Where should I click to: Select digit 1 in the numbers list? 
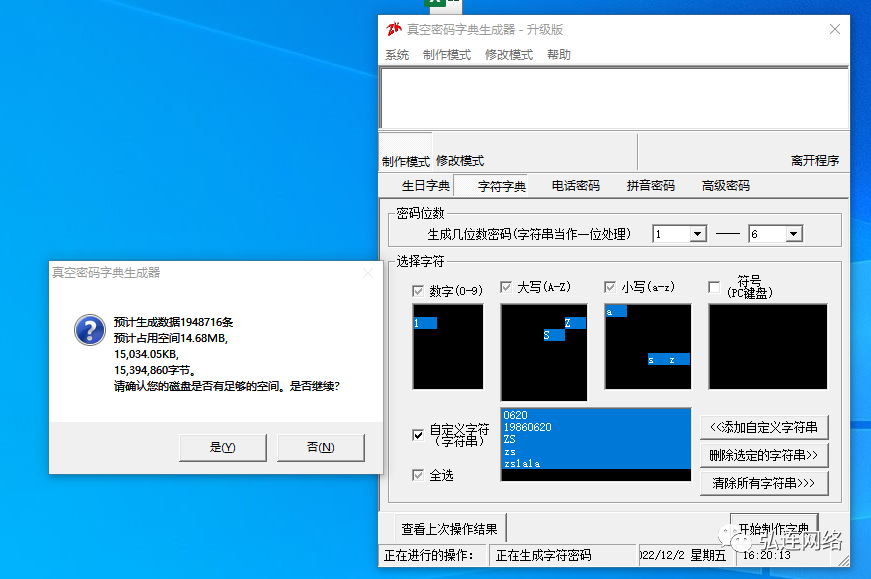[x=425, y=323]
